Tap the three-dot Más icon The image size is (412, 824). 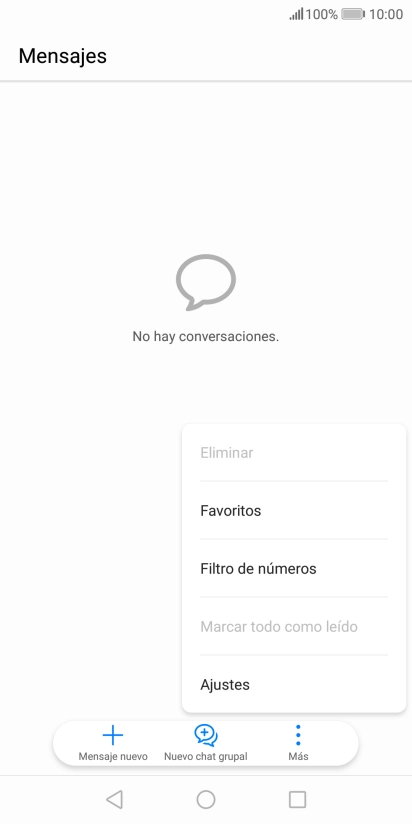point(298,735)
